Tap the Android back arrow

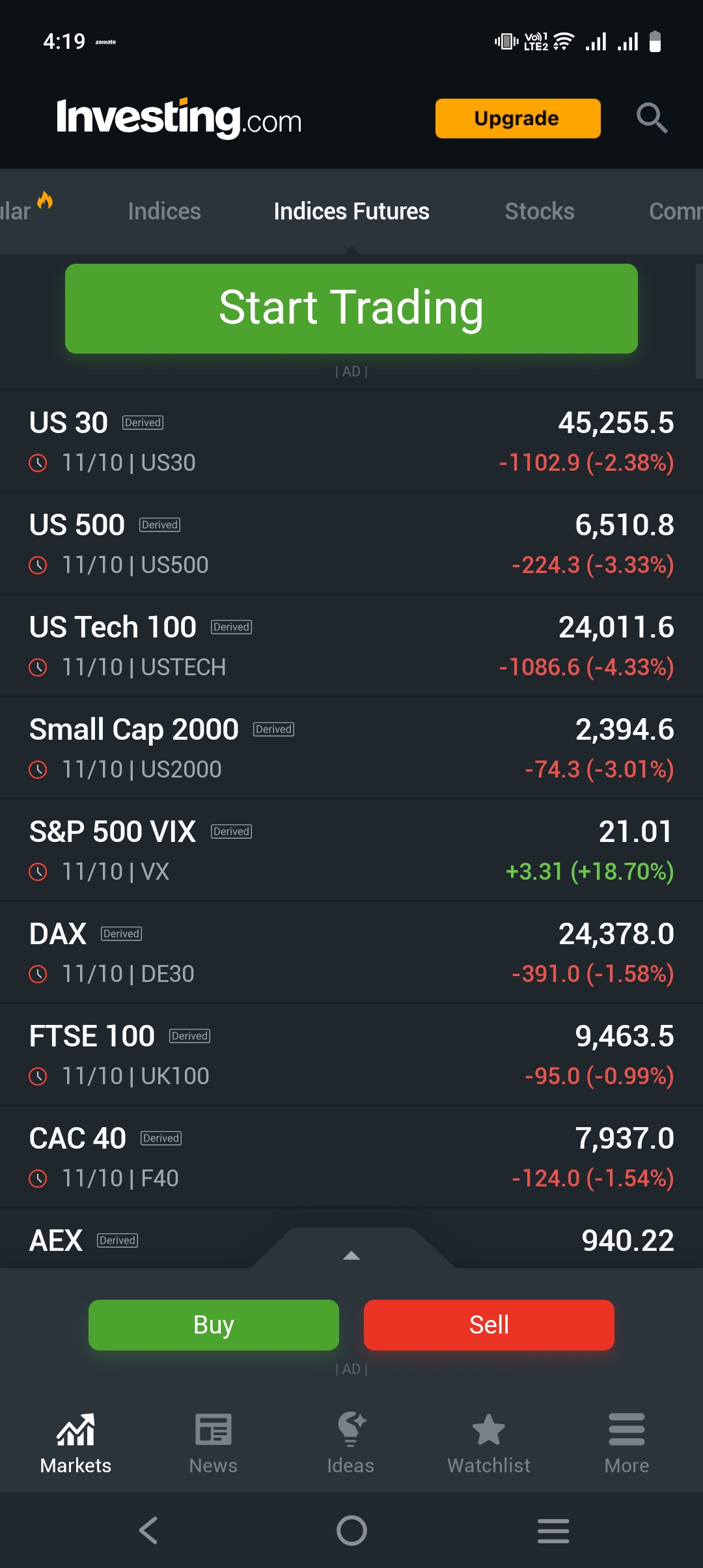tap(149, 1530)
